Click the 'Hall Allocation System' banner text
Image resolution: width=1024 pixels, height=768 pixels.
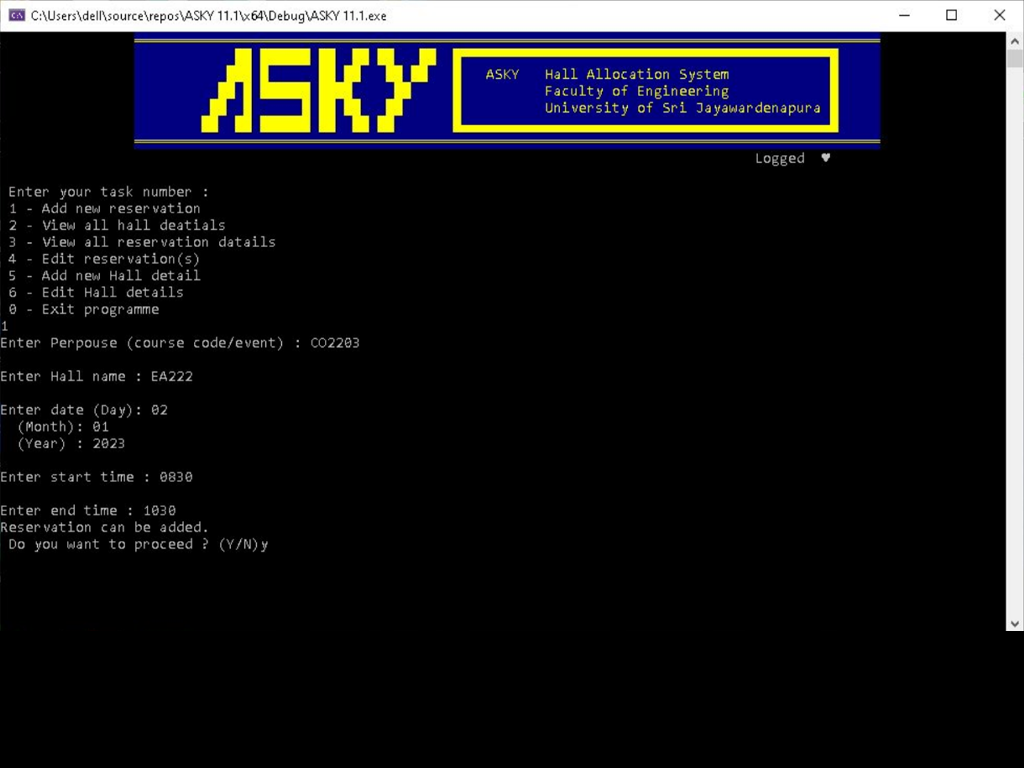pyautogui.click(x=636, y=74)
